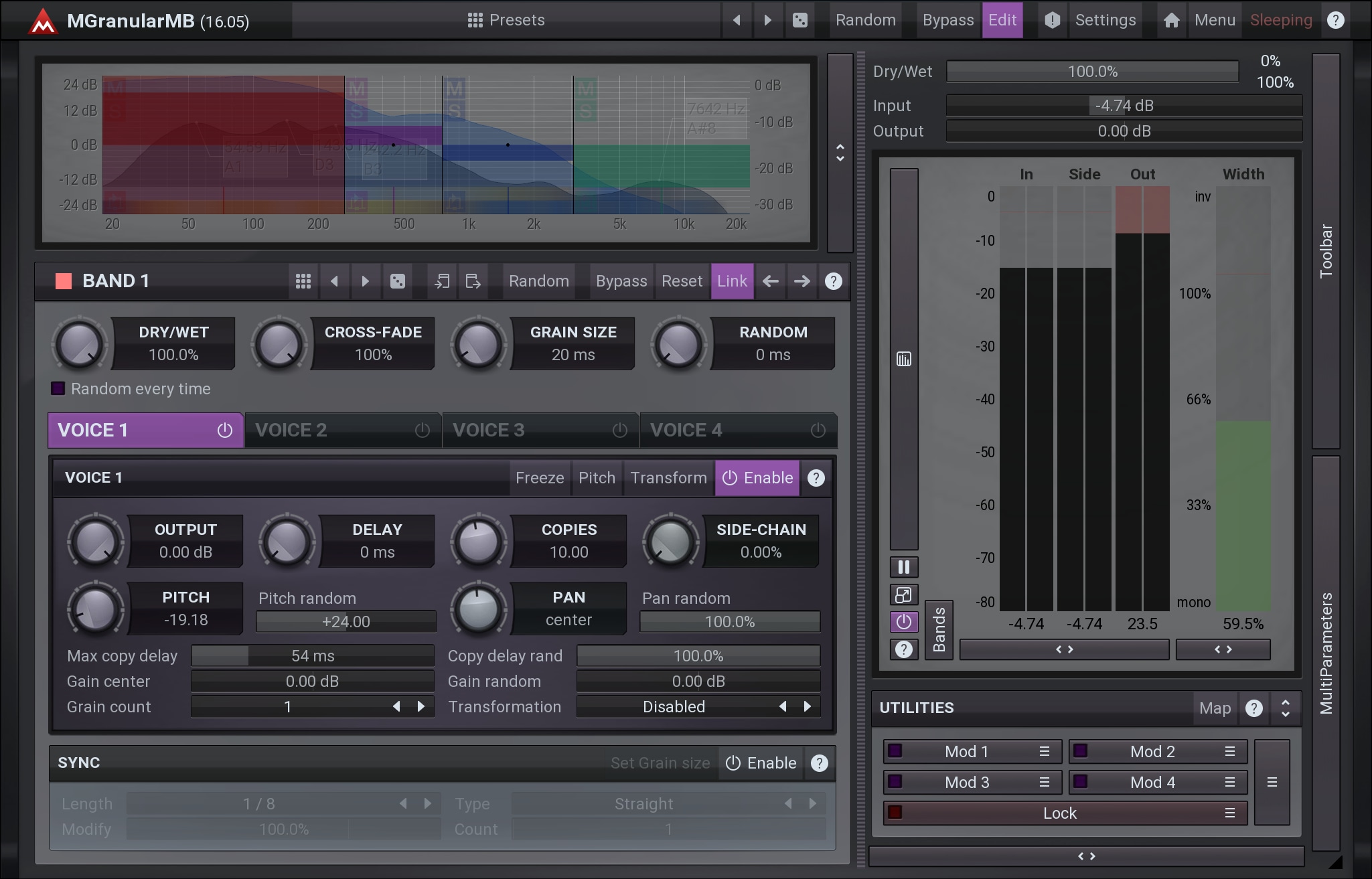This screenshot has height=879, width=1372.
Task: Click analyzer icon on meter slider
Action: point(903,359)
